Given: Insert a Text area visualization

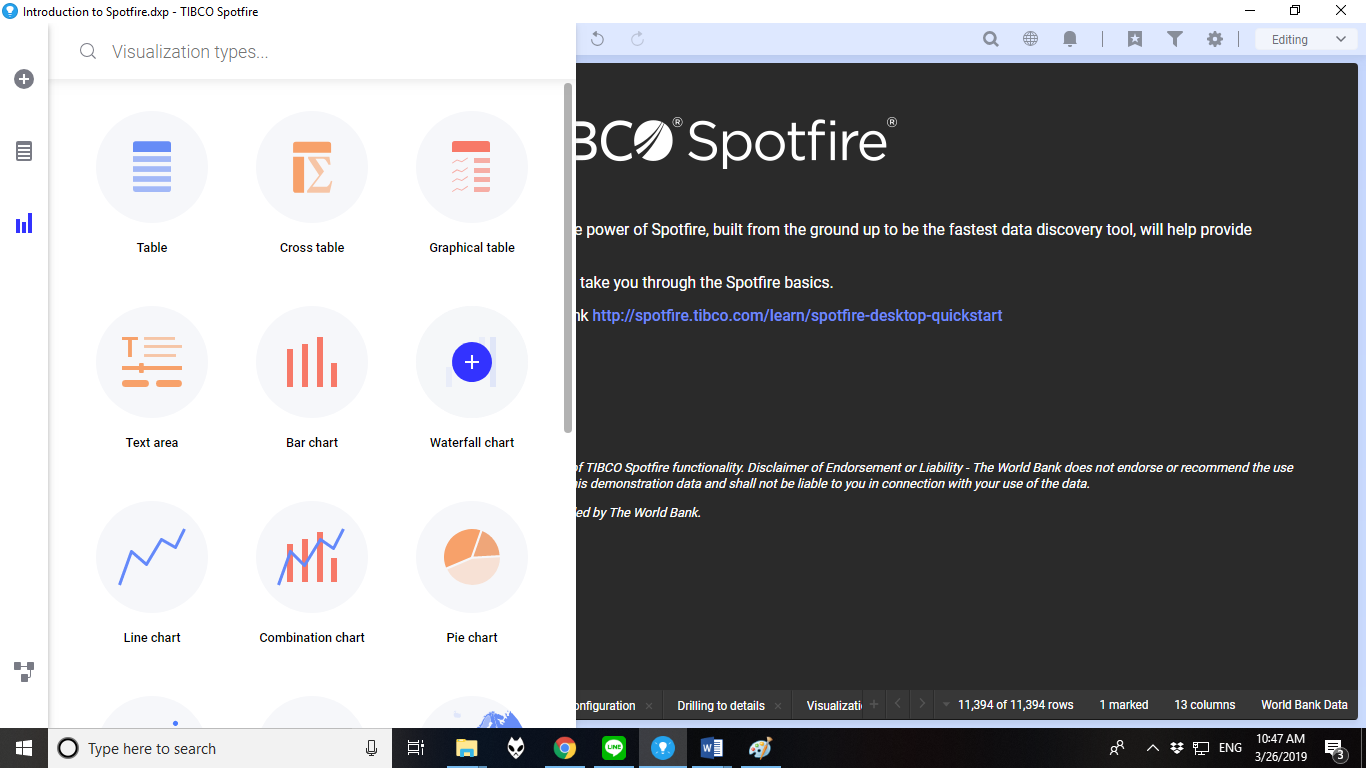Looking at the screenshot, I should 152,362.
